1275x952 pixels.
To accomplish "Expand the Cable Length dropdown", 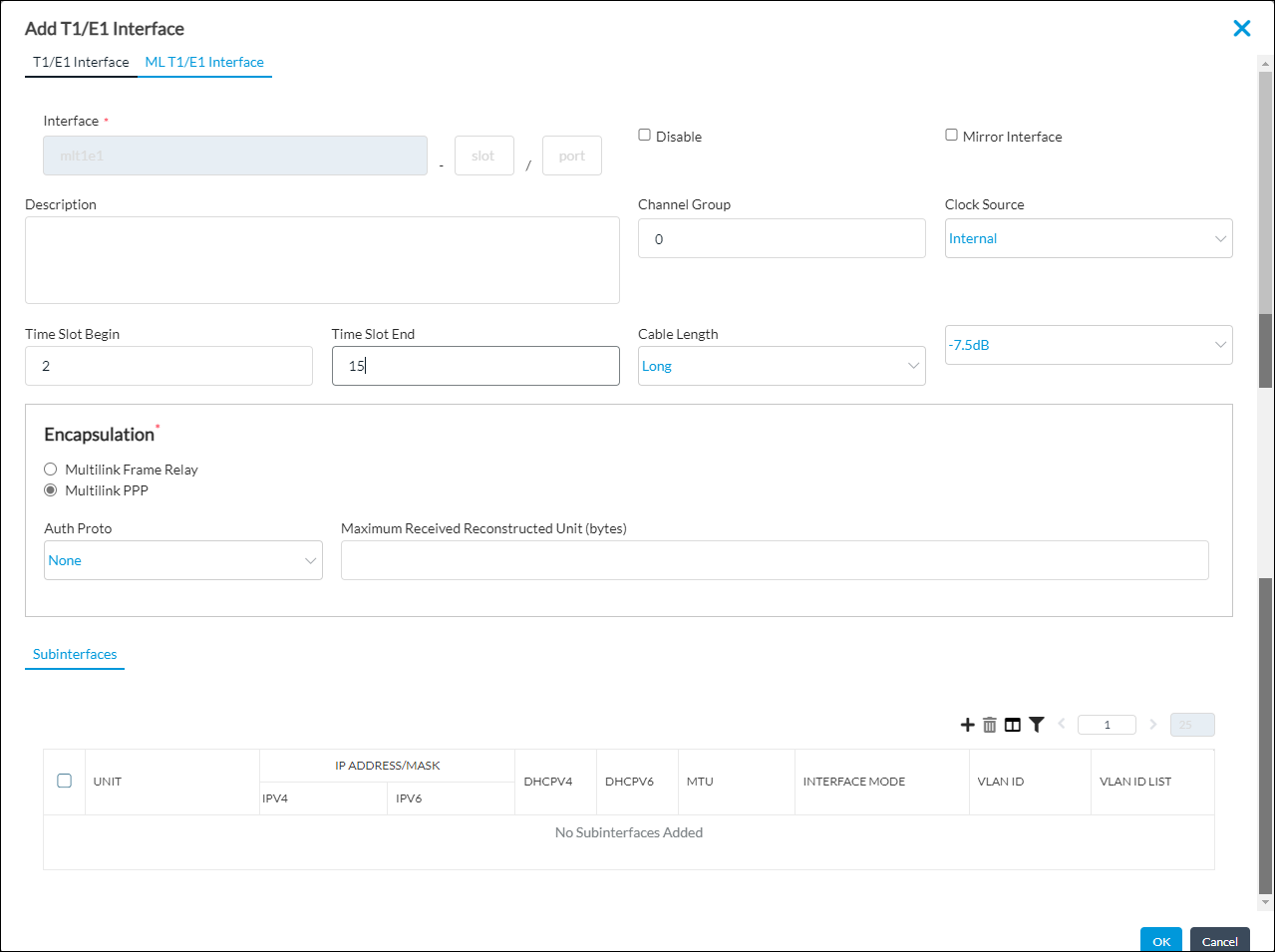I will pos(781,366).
